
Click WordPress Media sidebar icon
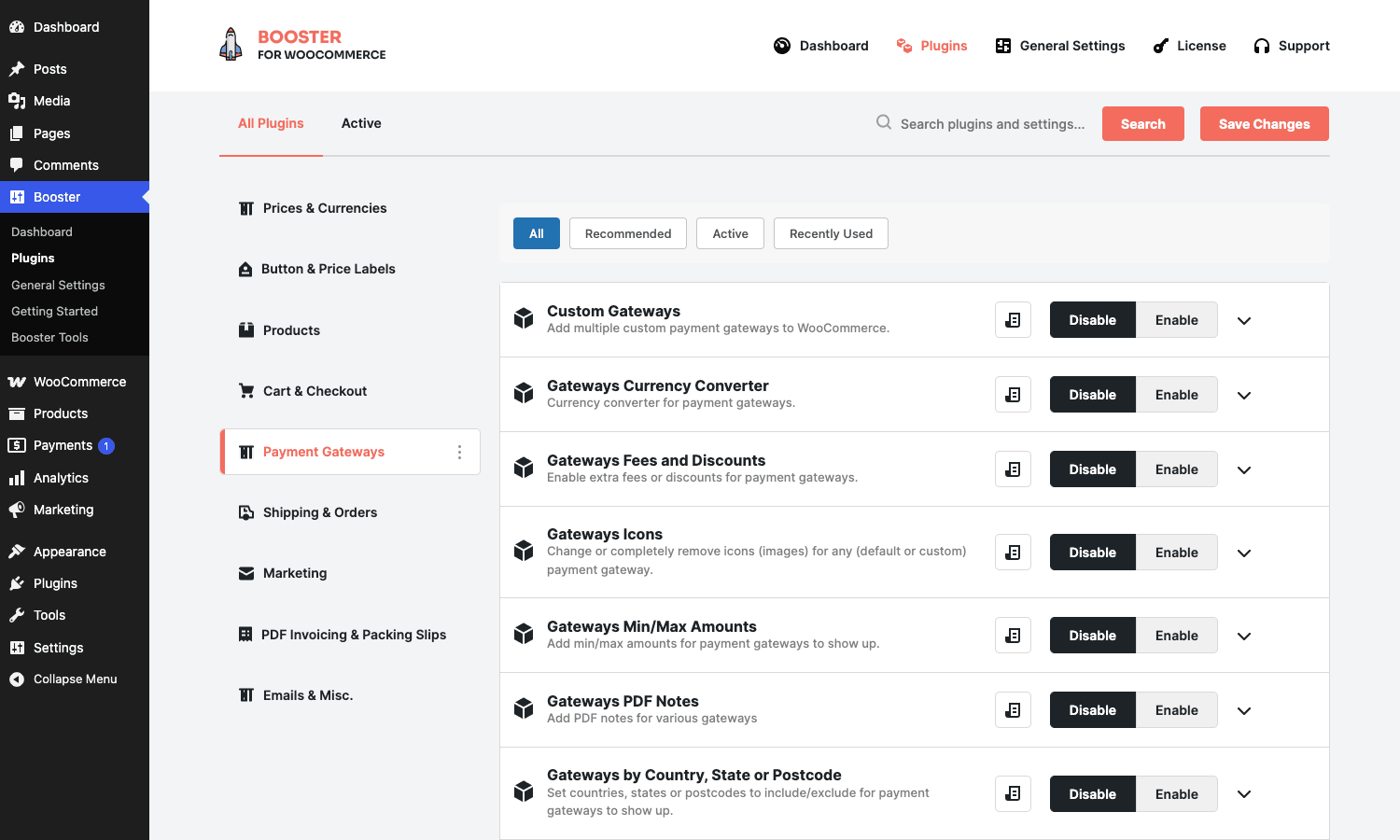17,101
